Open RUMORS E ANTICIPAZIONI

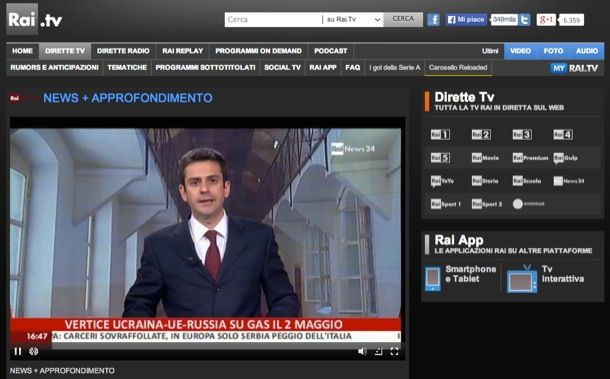(x=54, y=68)
